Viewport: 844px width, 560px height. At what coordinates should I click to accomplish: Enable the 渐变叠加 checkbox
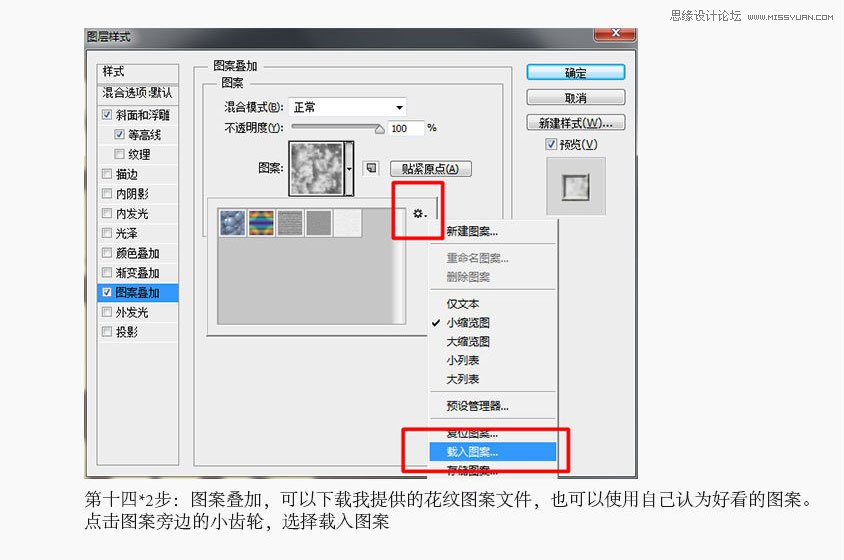[107, 272]
